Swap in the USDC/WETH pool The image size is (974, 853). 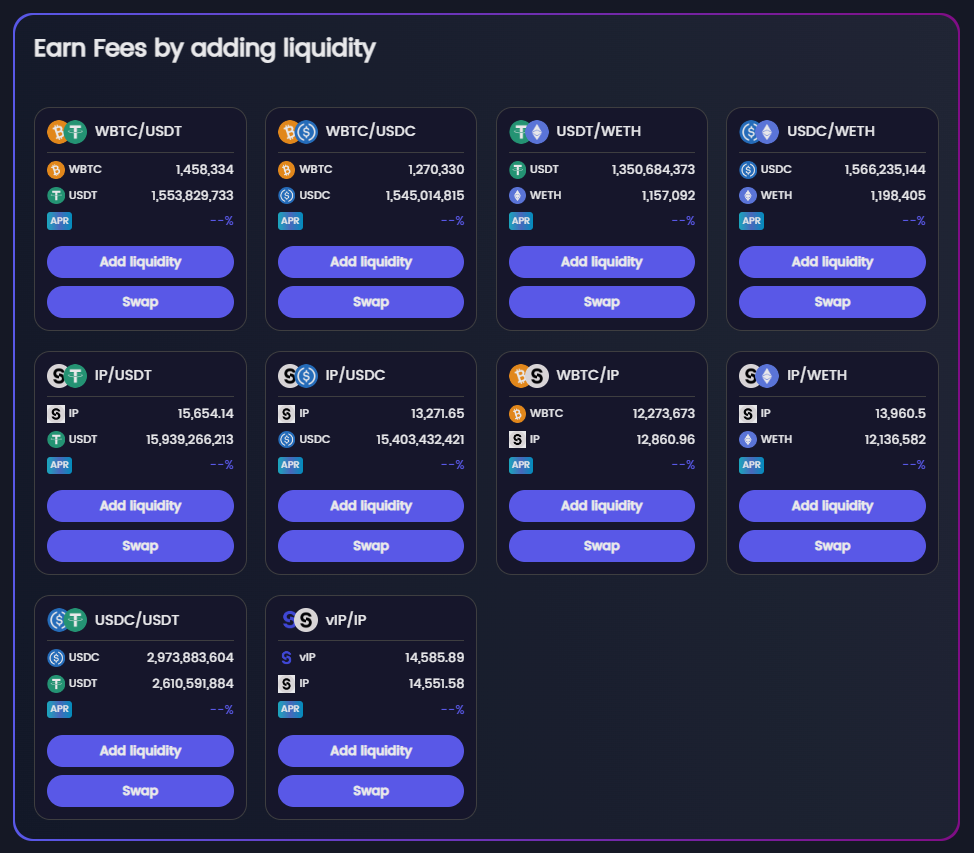coord(832,302)
